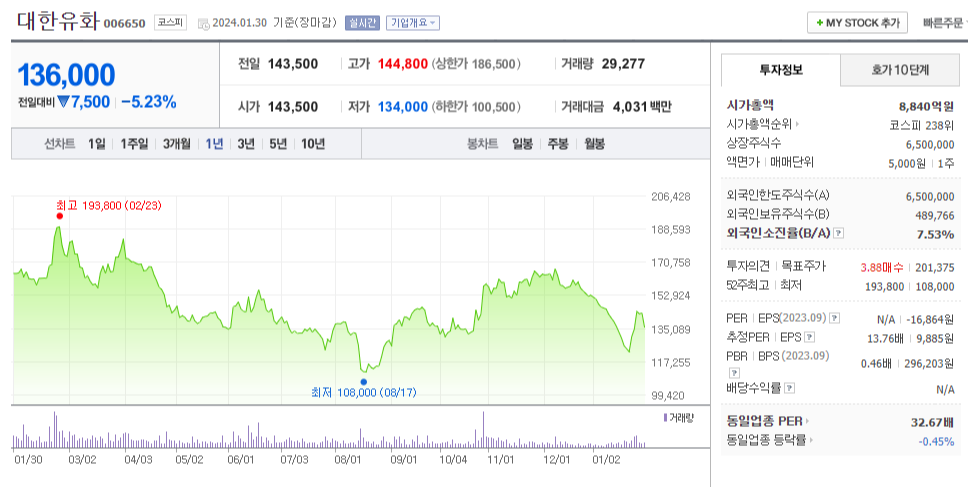This screenshot has width=968, height=487.
Task: Click help icon next to 배당수익률
Action: tap(790, 388)
